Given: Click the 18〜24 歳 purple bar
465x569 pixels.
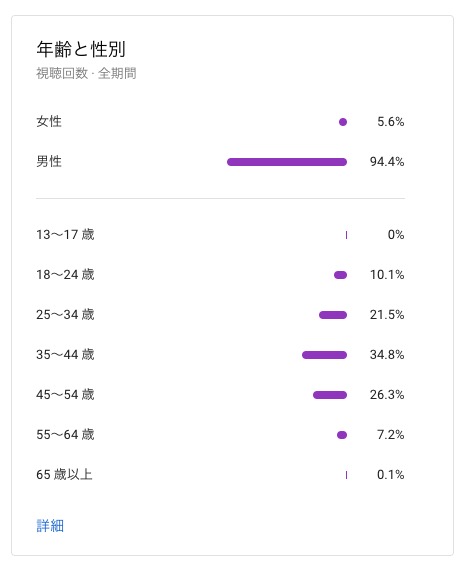Looking at the screenshot, I should pos(340,275).
